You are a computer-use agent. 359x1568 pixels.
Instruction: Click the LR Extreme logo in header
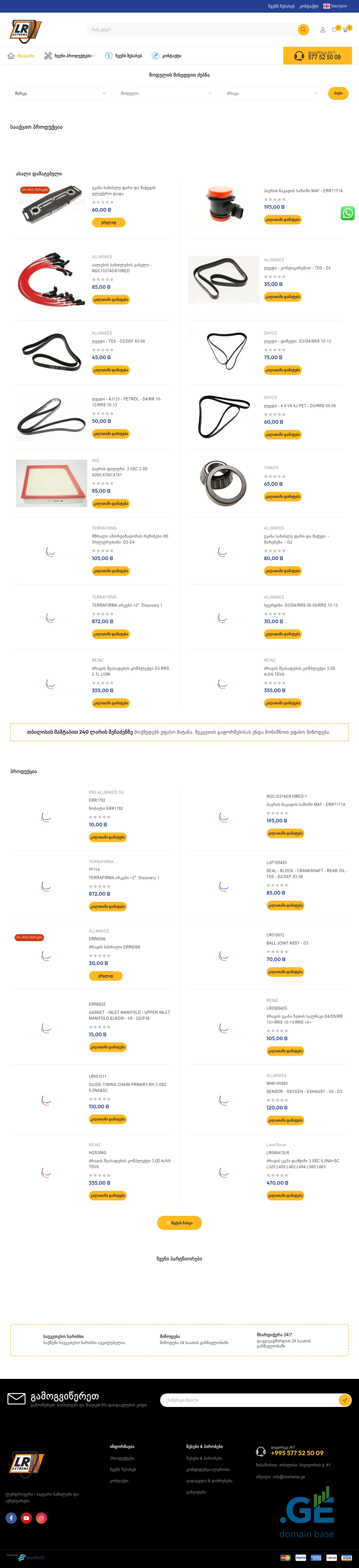point(25,30)
